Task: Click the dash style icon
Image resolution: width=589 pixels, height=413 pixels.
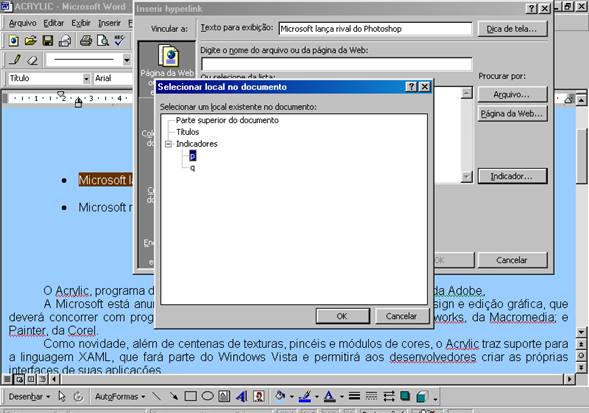Action: tap(371, 396)
